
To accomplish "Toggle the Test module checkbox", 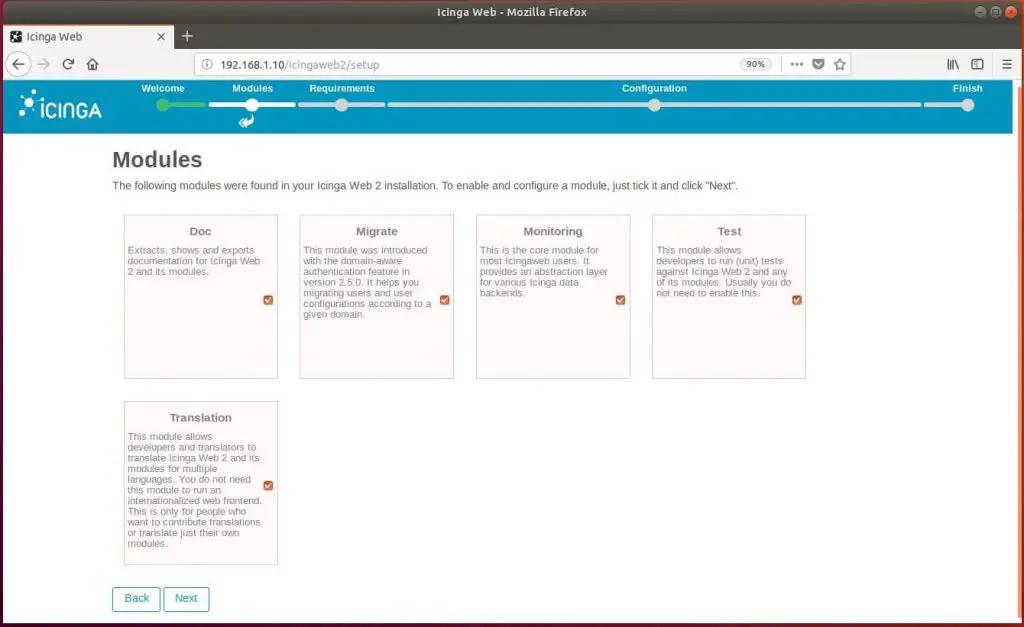I will click(x=797, y=300).
